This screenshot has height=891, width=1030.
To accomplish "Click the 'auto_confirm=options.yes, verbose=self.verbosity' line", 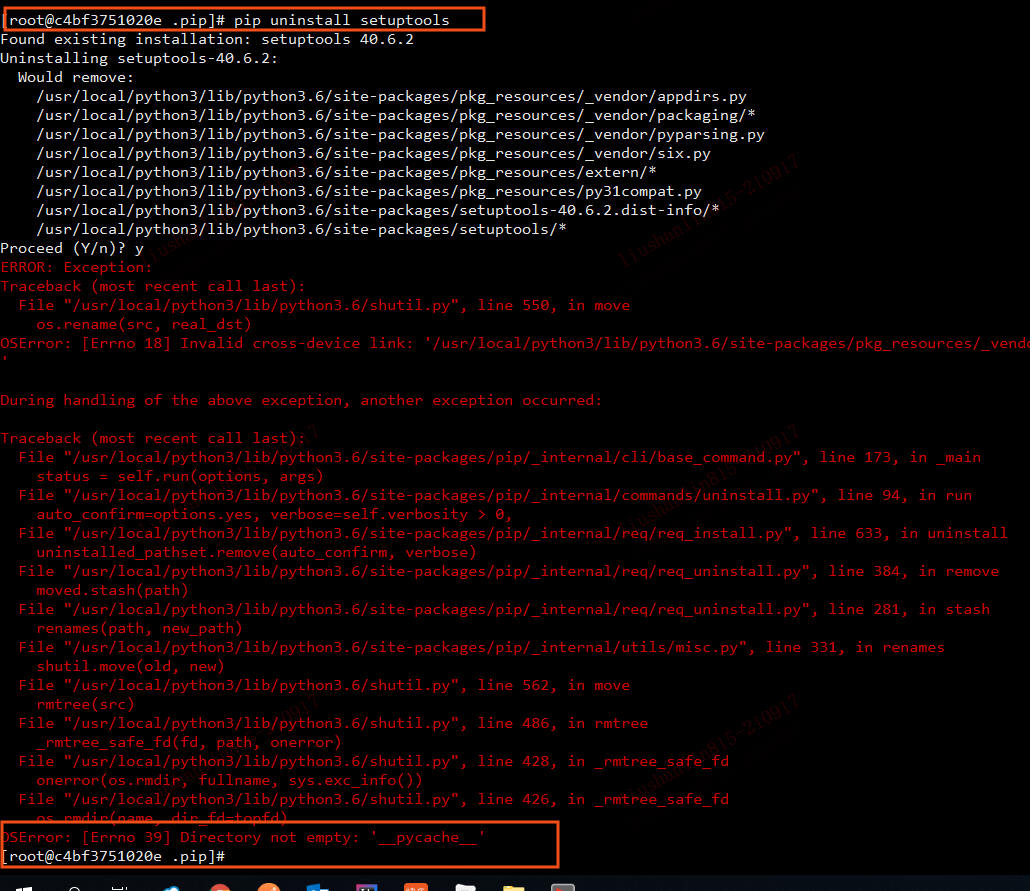I will (x=274, y=515).
